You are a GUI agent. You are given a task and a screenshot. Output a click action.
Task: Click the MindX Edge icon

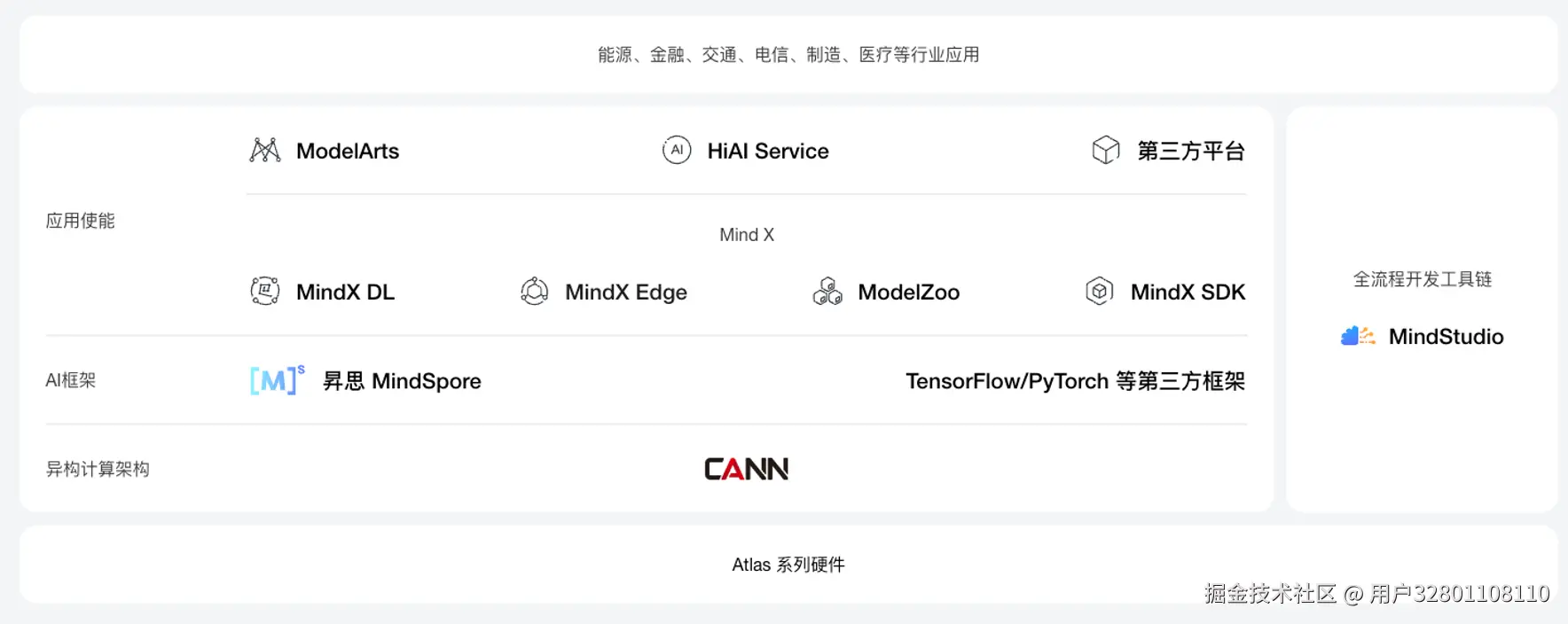pos(535,291)
